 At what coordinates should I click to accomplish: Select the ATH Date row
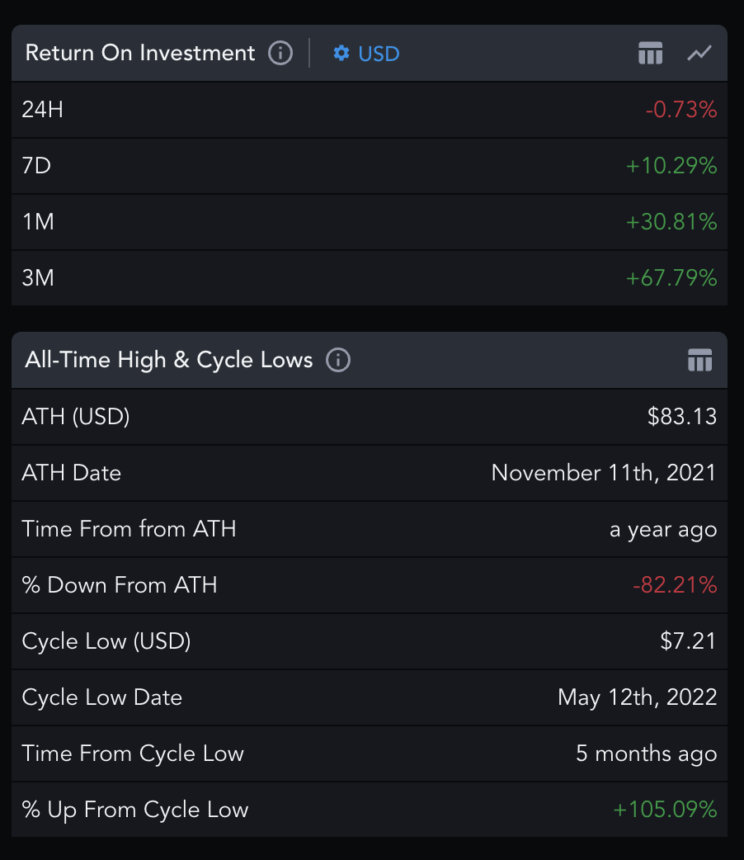pos(369,473)
